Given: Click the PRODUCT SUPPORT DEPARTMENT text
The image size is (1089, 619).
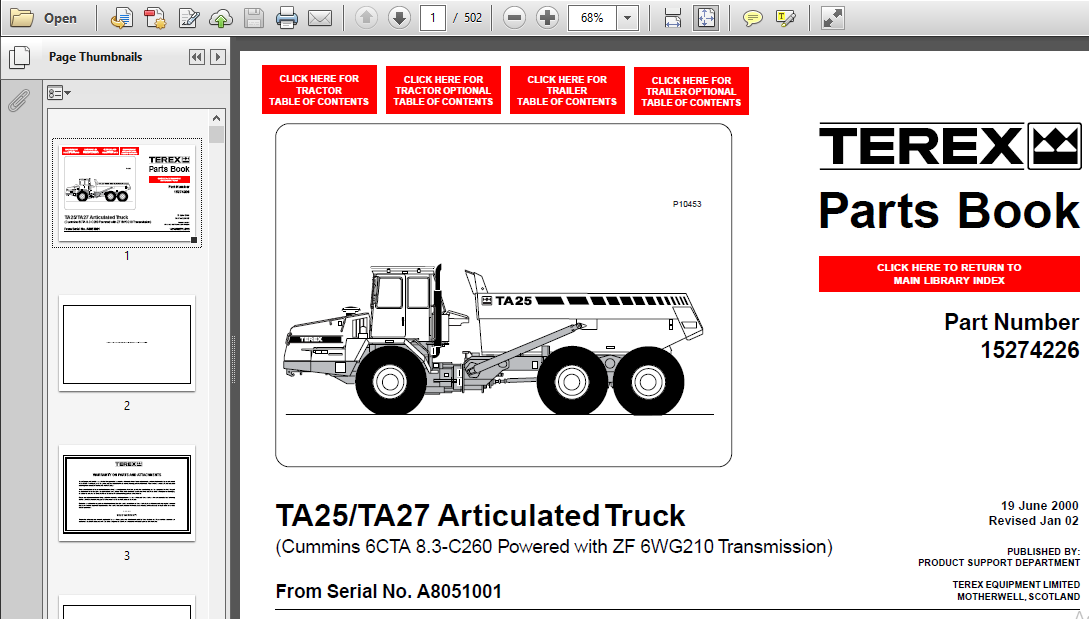Looking at the screenshot, I should pyautogui.click(x=999, y=563).
